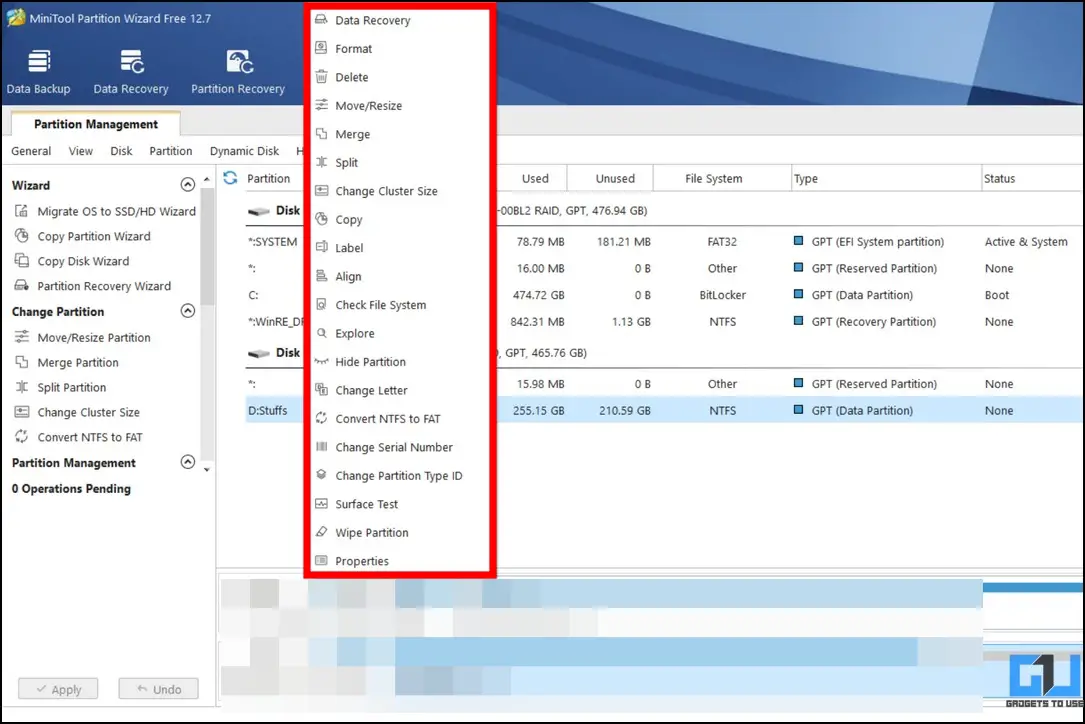Sort by the File System column header
This screenshot has width=1085, height=724.
tap(722, 178)
